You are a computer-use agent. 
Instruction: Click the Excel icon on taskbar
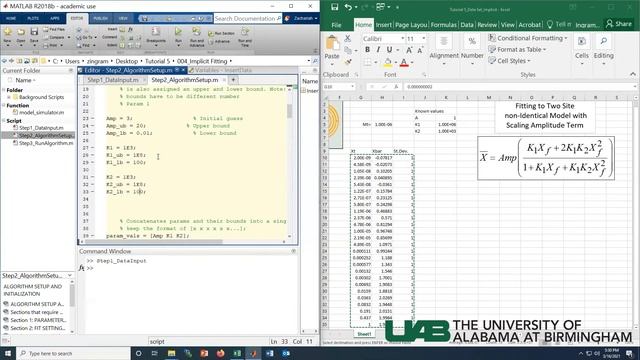tap(237, 353)
